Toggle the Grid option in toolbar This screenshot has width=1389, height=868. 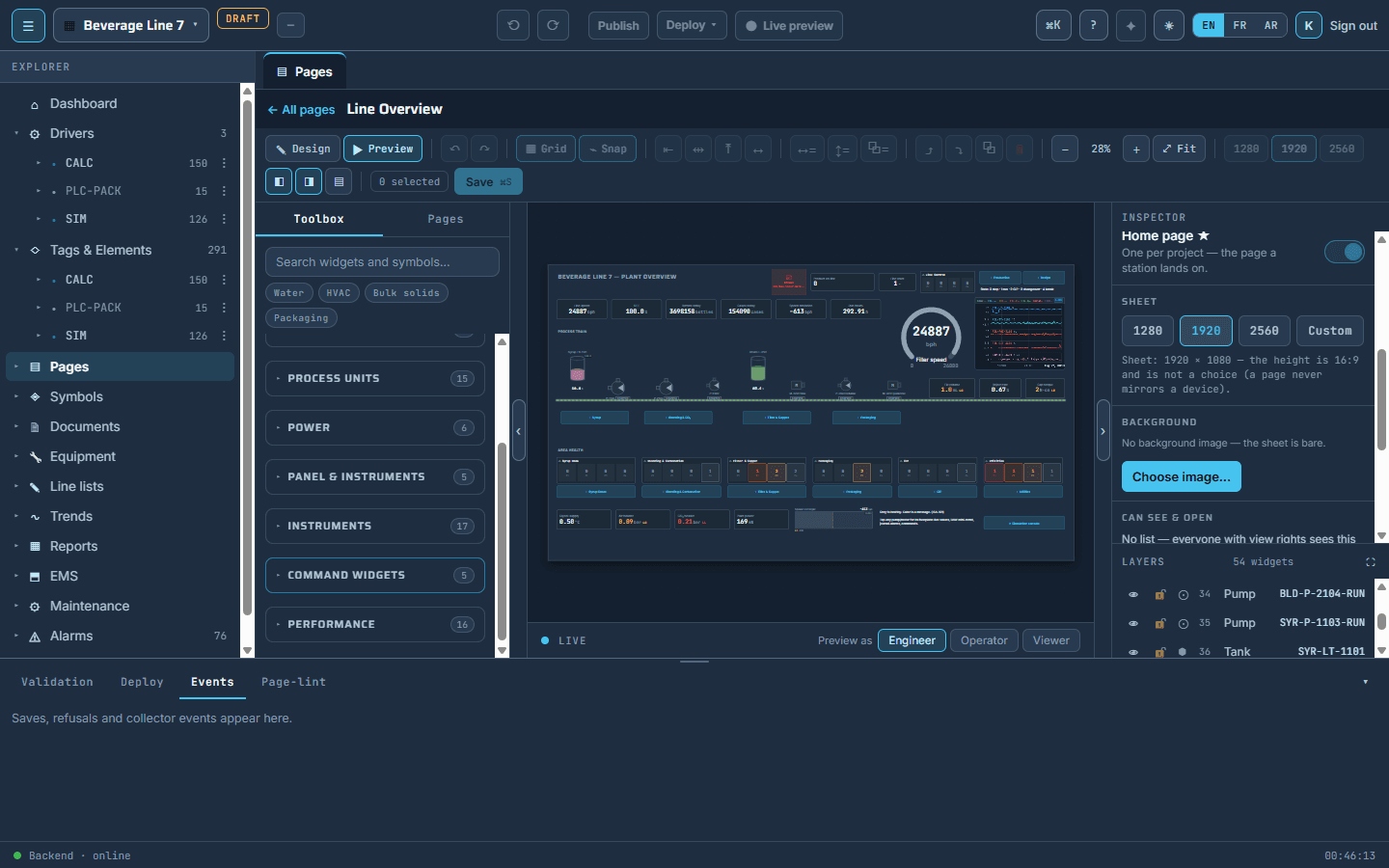(x=546, y=149)
